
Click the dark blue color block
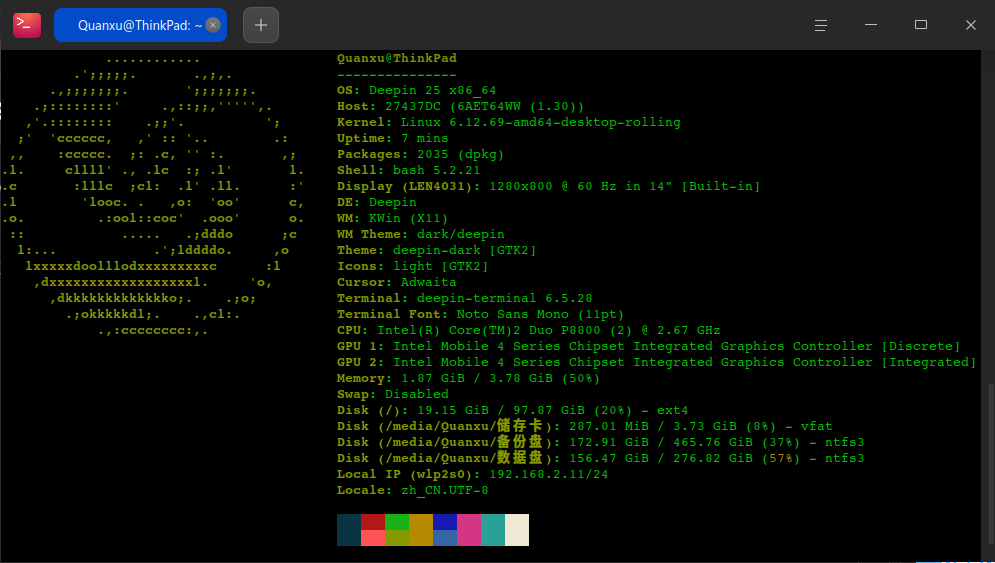pos(445,522)
